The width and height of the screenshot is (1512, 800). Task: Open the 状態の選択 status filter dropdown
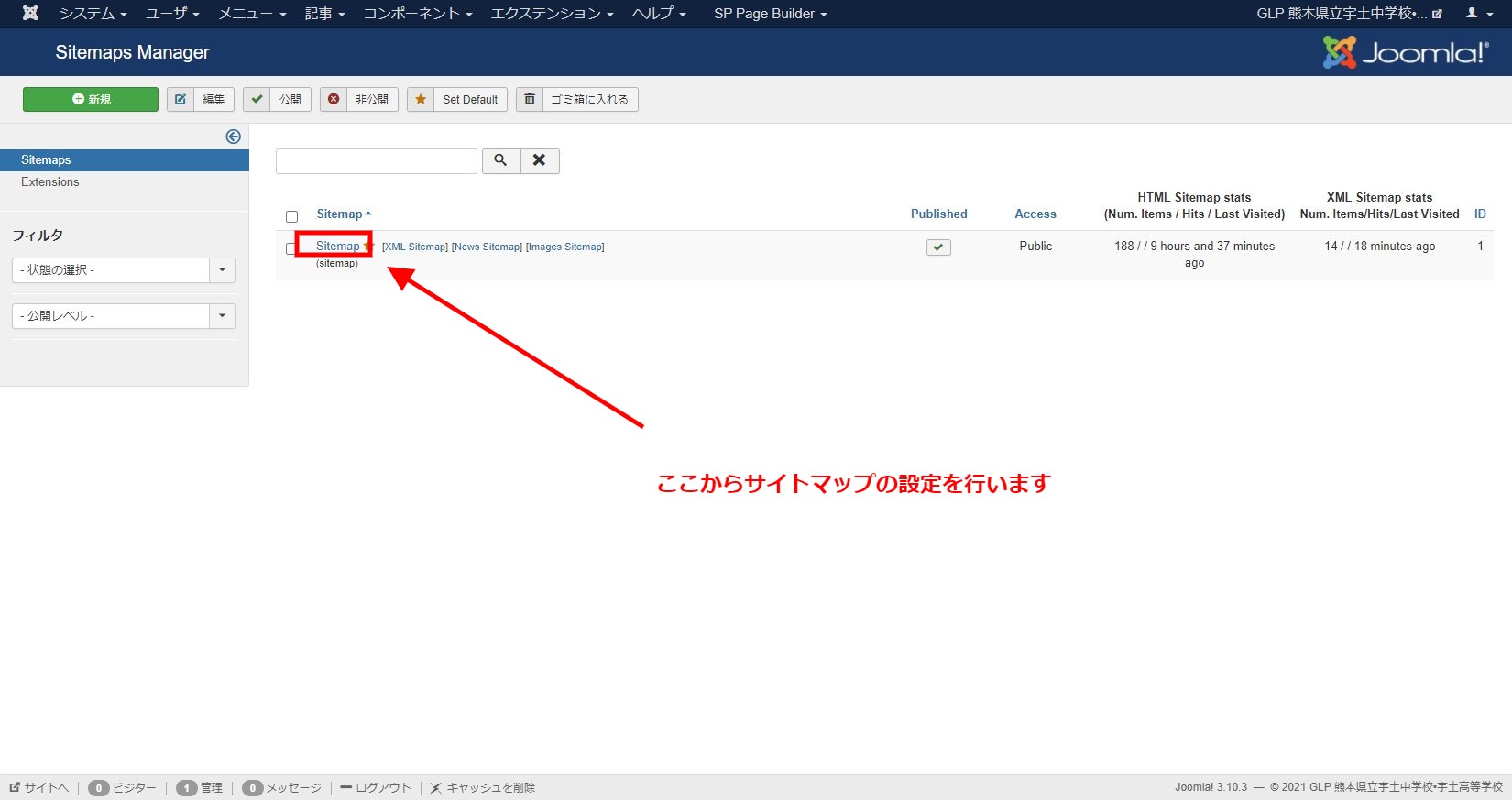point(123,270)
